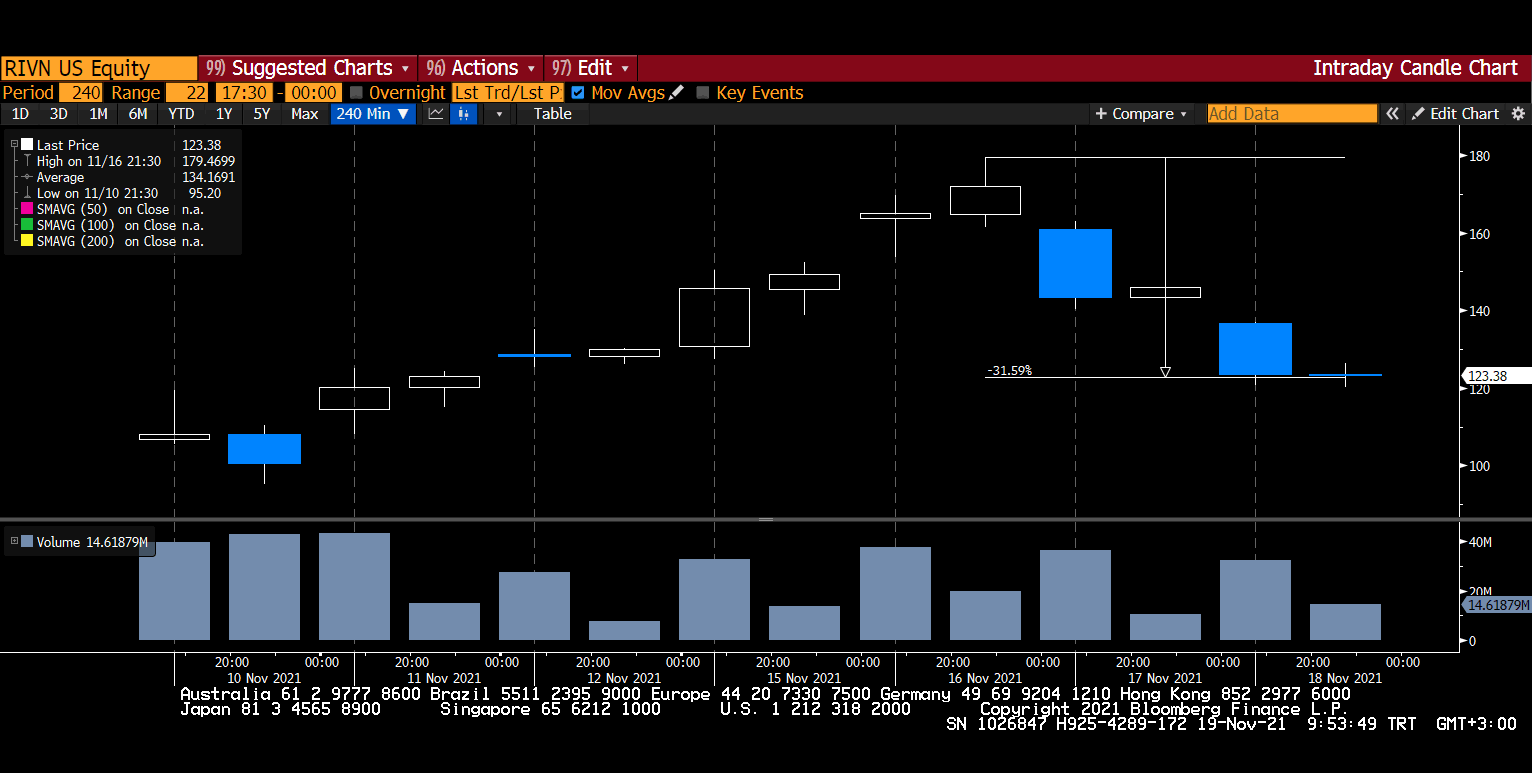1532x773 pixels.
Task: Collapse the Last Price legend tree
Action: coord(15,145)
